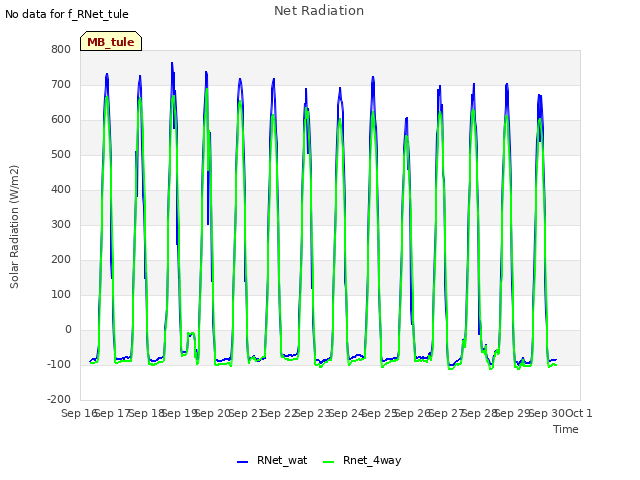Click the -100 y-axis tick label
The height and width of the screenshot is (480, 640).
(59, 364)
